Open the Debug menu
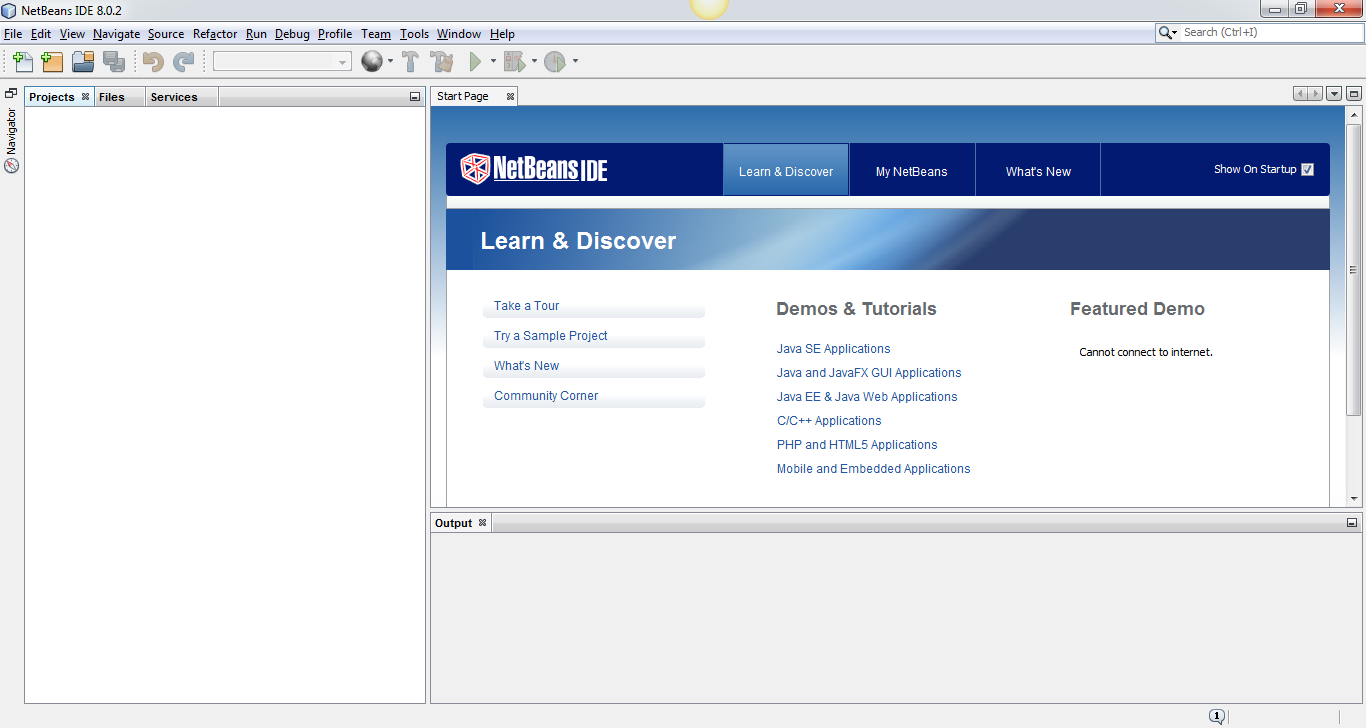The width and height of the screenshot is (1366, 728). (293, 34)
